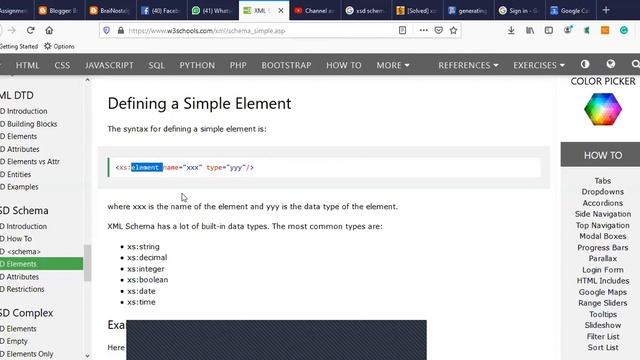Open the SQL menu item
The height and width of the screenshot is (360, 640).
156,65
